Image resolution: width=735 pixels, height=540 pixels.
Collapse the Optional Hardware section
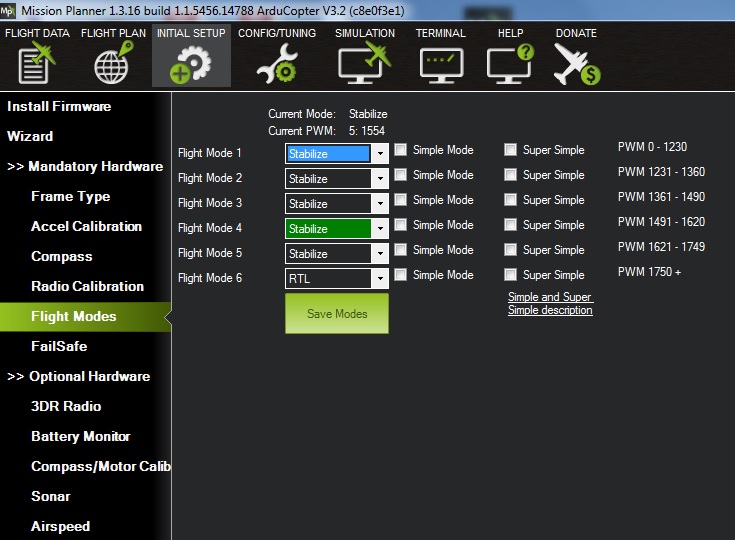[x=79, y=376]
